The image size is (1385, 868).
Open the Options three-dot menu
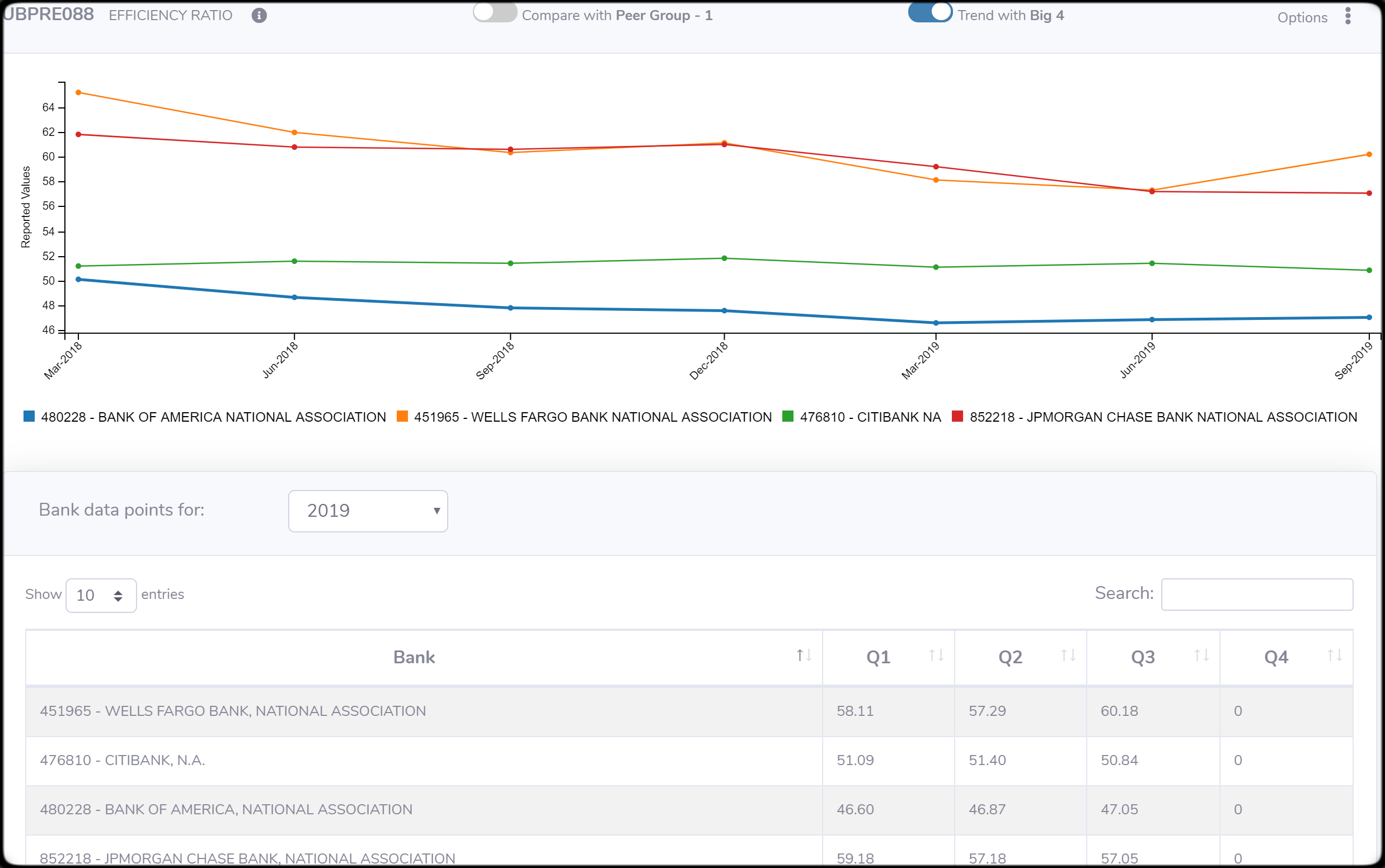click(x=1348, y=16)
